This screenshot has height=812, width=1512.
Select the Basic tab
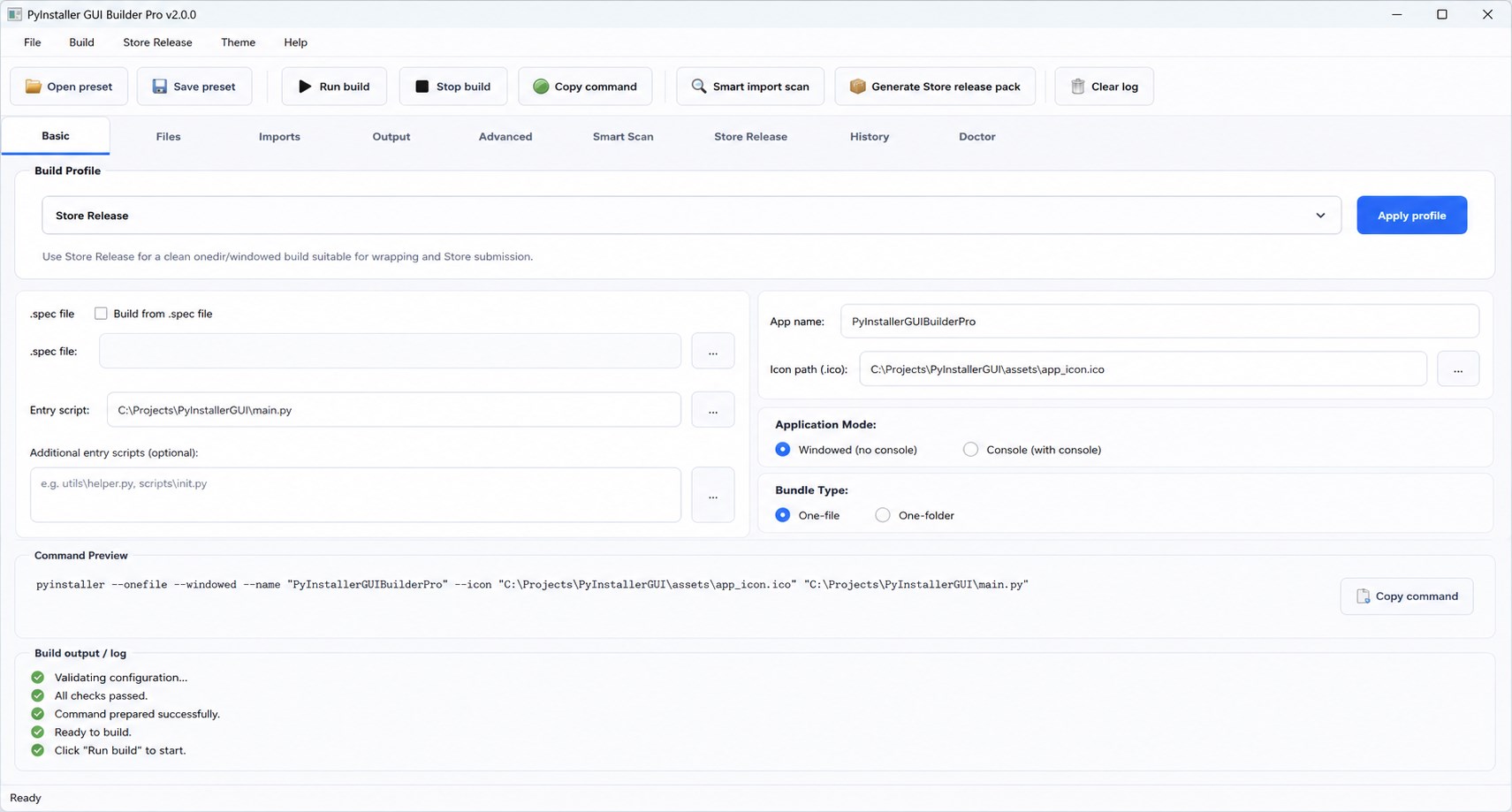[x=56, y=136]
